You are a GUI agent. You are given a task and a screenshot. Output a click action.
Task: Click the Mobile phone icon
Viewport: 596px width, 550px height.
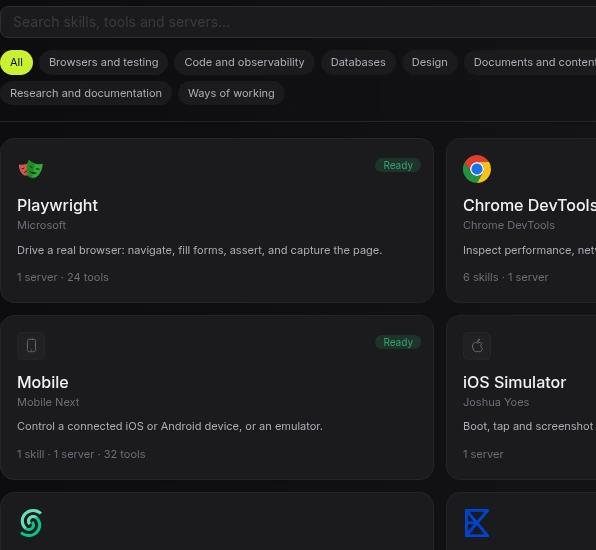click(x=31, y=346)
